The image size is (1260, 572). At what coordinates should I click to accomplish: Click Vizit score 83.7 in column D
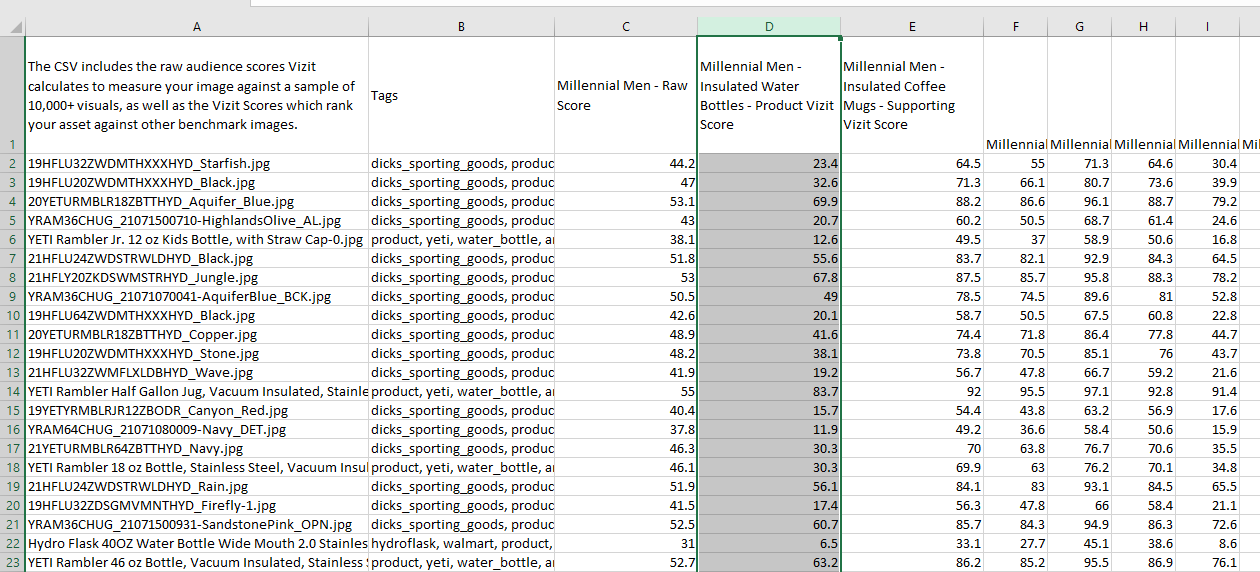(768, 391)
